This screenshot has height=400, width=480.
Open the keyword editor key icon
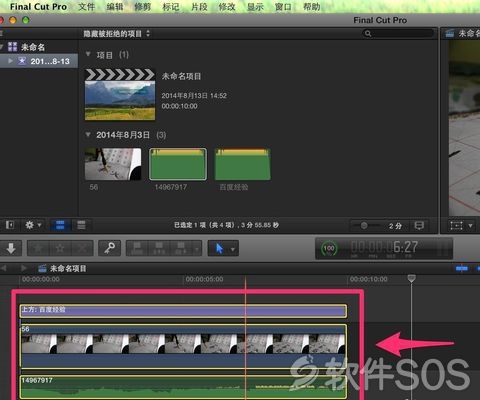(x=110, y=248)
